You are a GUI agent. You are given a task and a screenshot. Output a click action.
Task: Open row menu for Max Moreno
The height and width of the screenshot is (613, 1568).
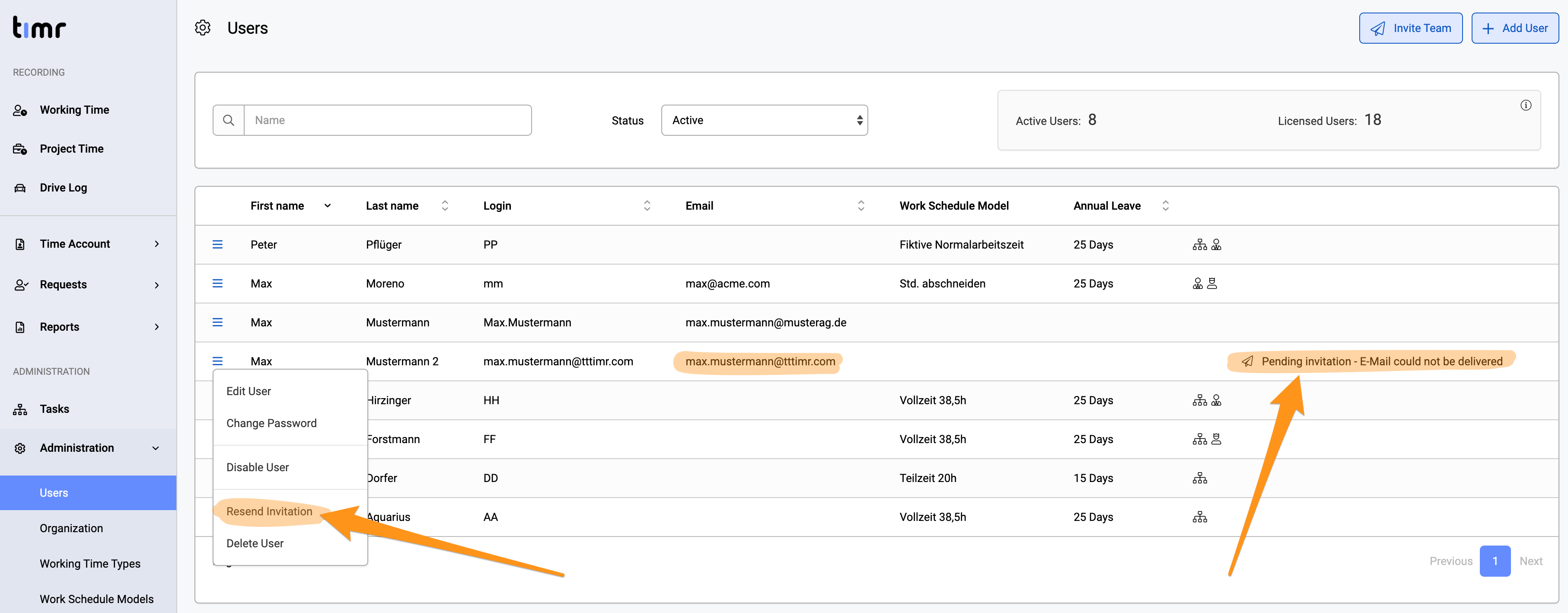tap(217, 284)
